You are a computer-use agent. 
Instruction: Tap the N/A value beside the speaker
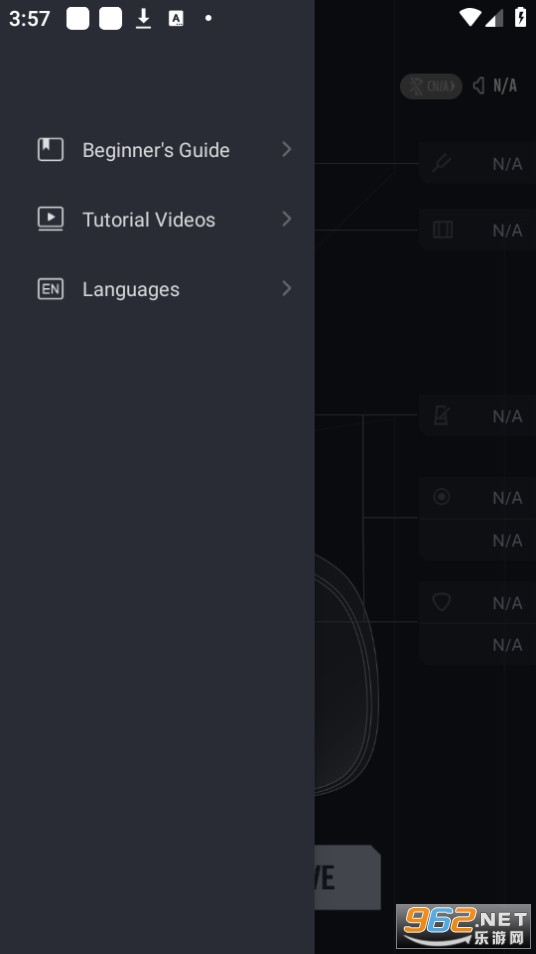[x=505, y=86]
